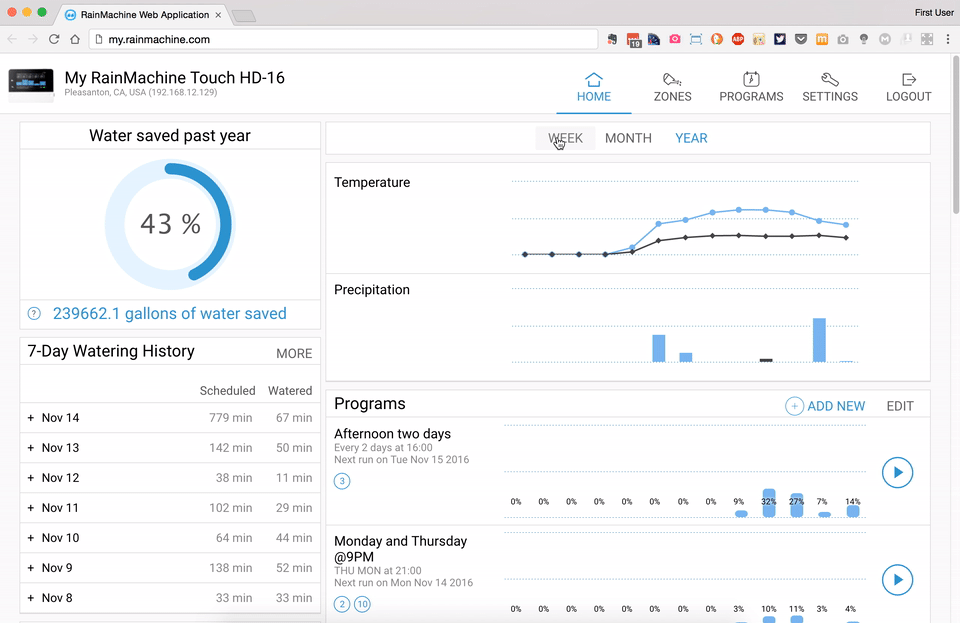The height and width of the screenshot is (623, 960).
Task: Switch weather chart to MONTH view
Action: tap(628, 138)
